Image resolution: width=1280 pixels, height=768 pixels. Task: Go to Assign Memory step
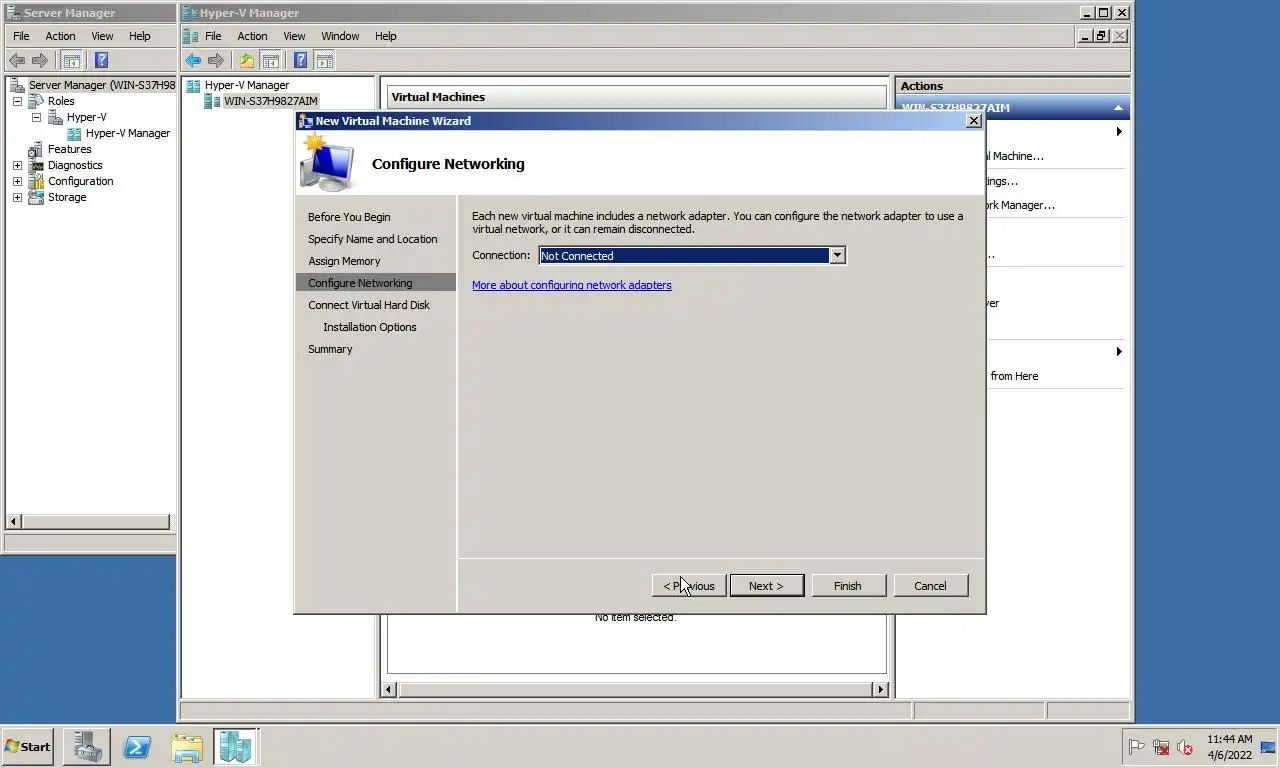[344, 261]
